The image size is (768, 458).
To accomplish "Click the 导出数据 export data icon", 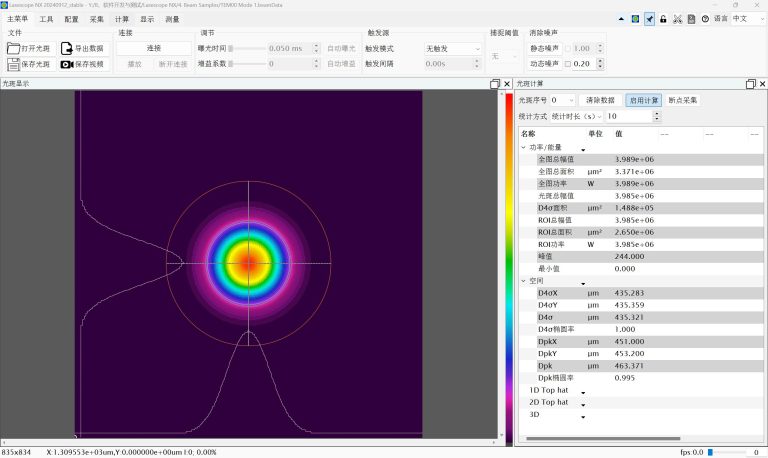I will [67, 48].
